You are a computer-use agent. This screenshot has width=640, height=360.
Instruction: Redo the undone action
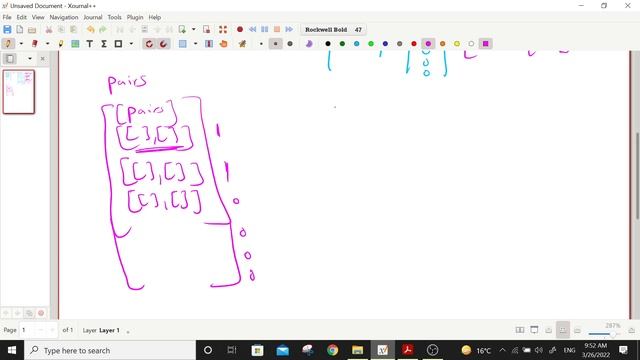coord(103,29)
